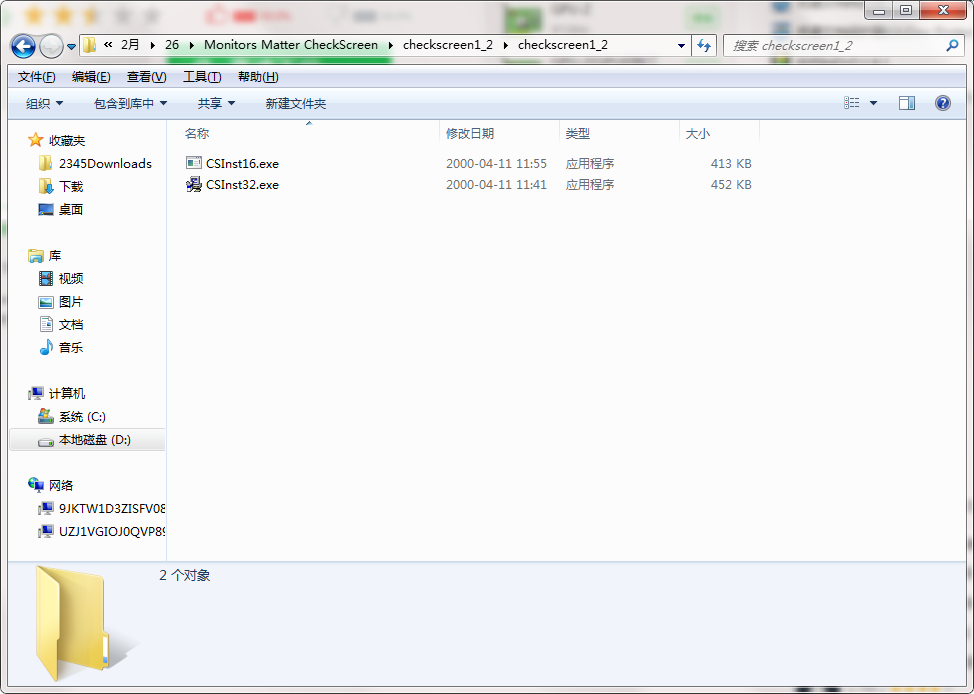The width and height of the screenshot is (974, 694).
Task: Open the more view options arrow
Action: pyautogui.click(x=873, y=103)
